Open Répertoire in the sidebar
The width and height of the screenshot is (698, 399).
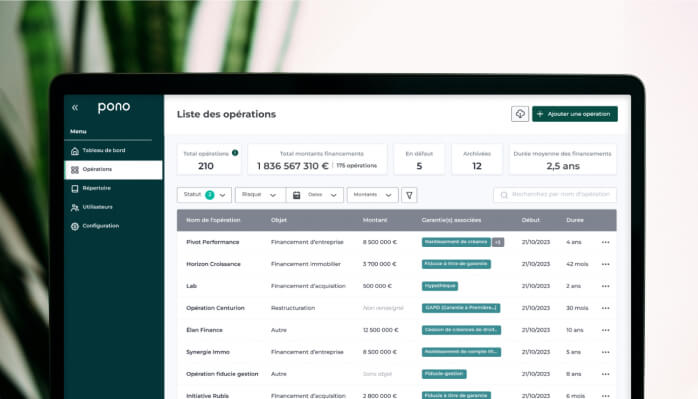114,188
